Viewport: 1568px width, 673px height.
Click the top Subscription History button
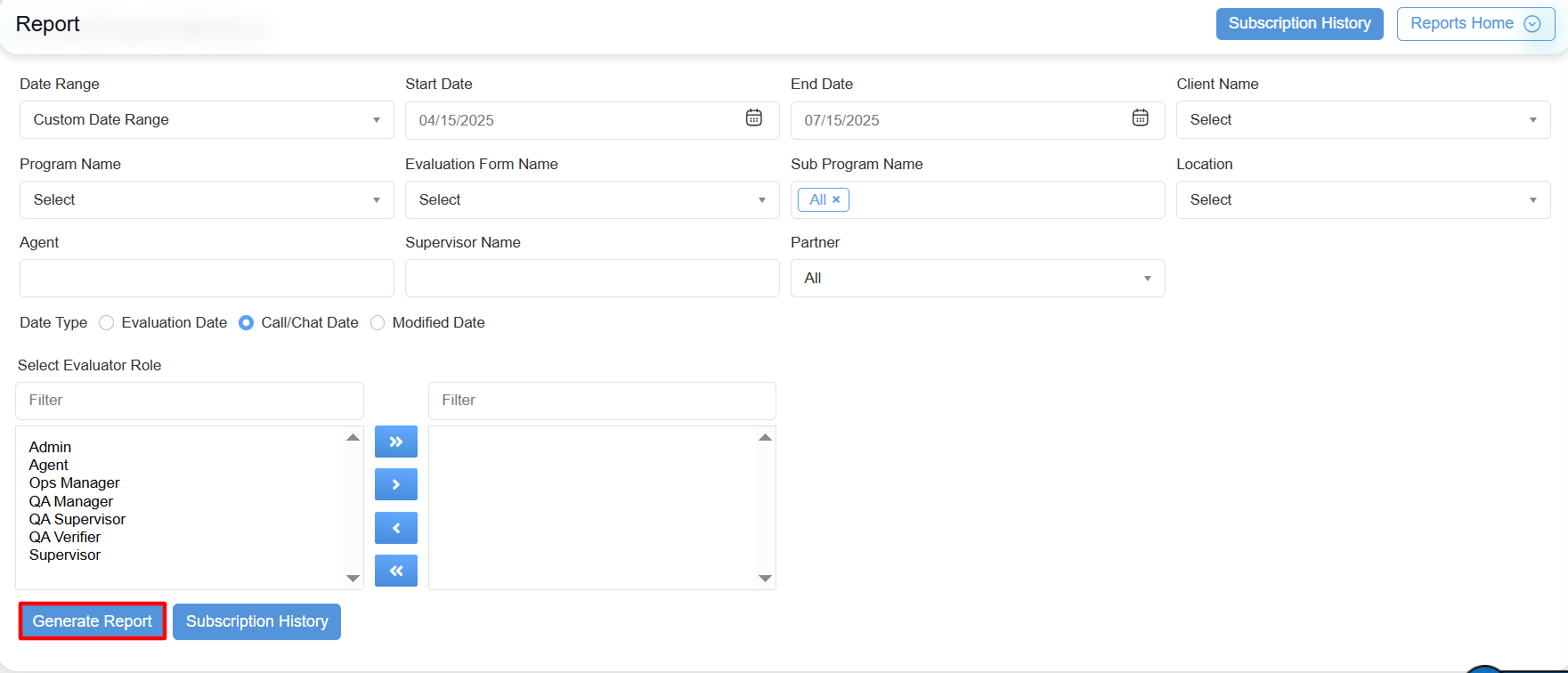point(1299,24)
